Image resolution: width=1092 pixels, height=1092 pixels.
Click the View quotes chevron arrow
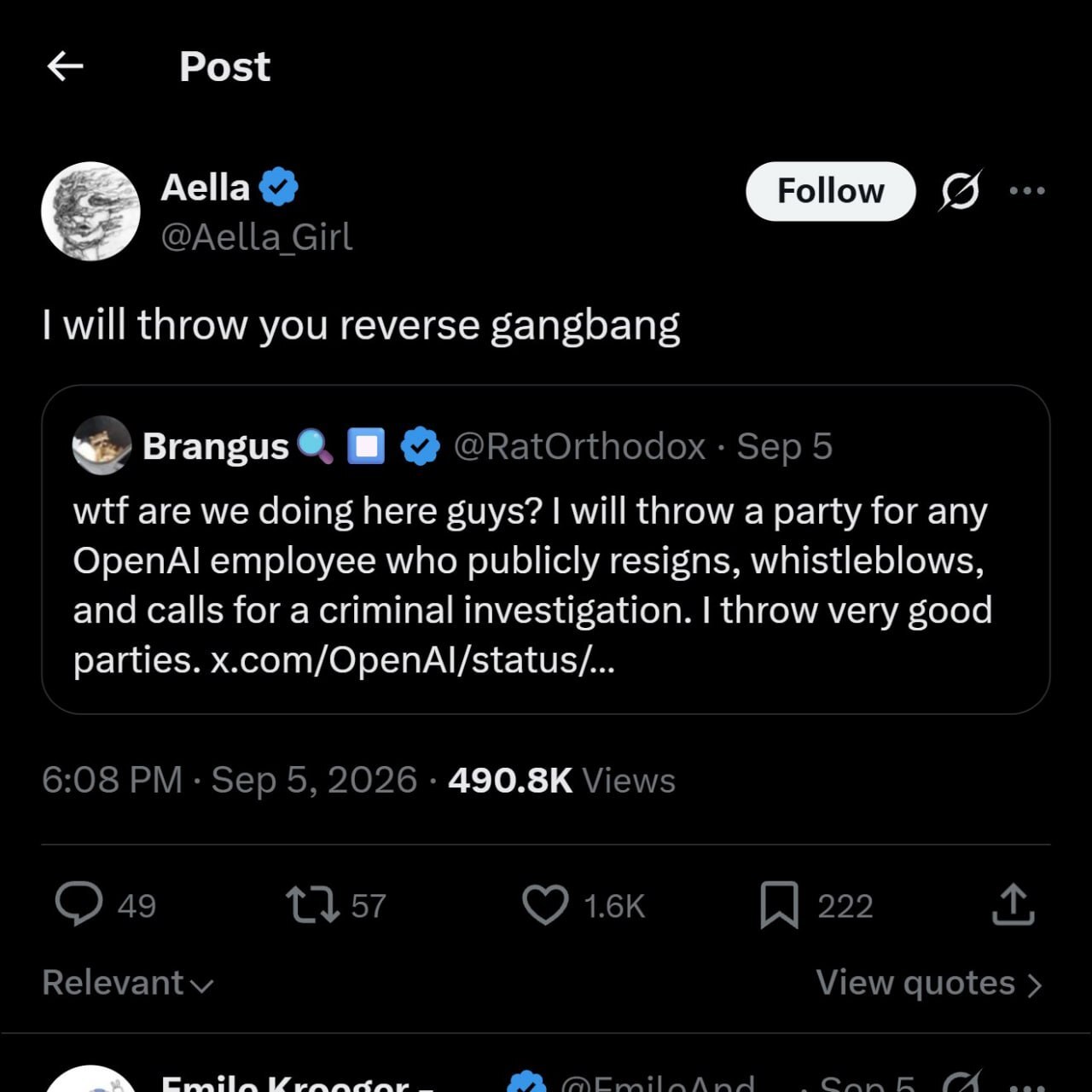coord(1034,985)
